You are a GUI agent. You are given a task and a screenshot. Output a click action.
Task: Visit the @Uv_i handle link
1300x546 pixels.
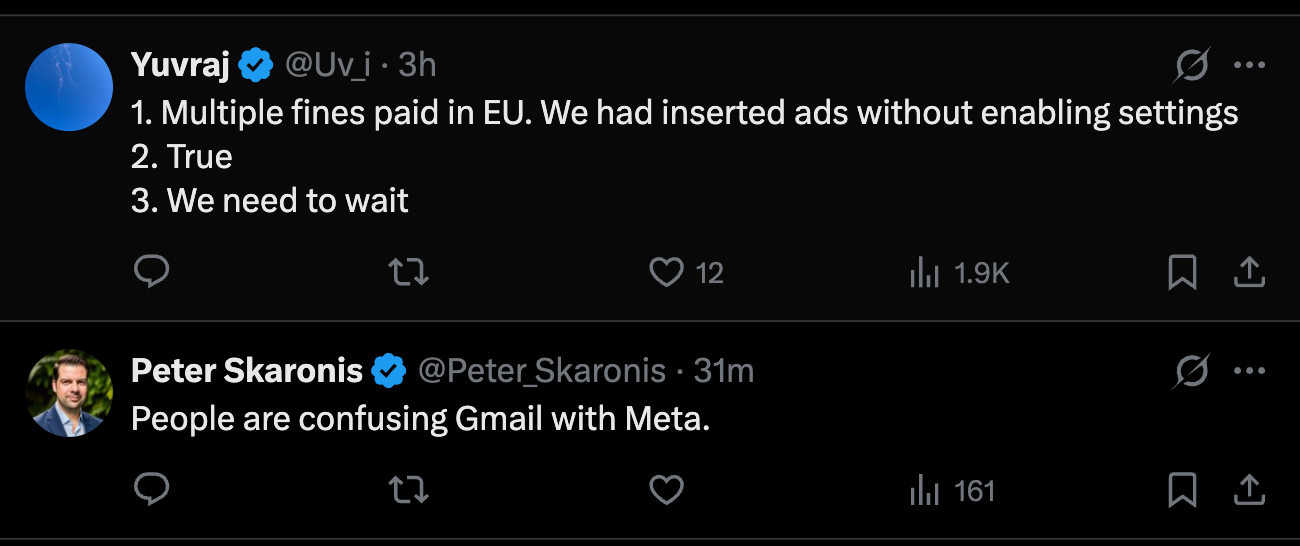pyautogui.click(x=328, y=66)
